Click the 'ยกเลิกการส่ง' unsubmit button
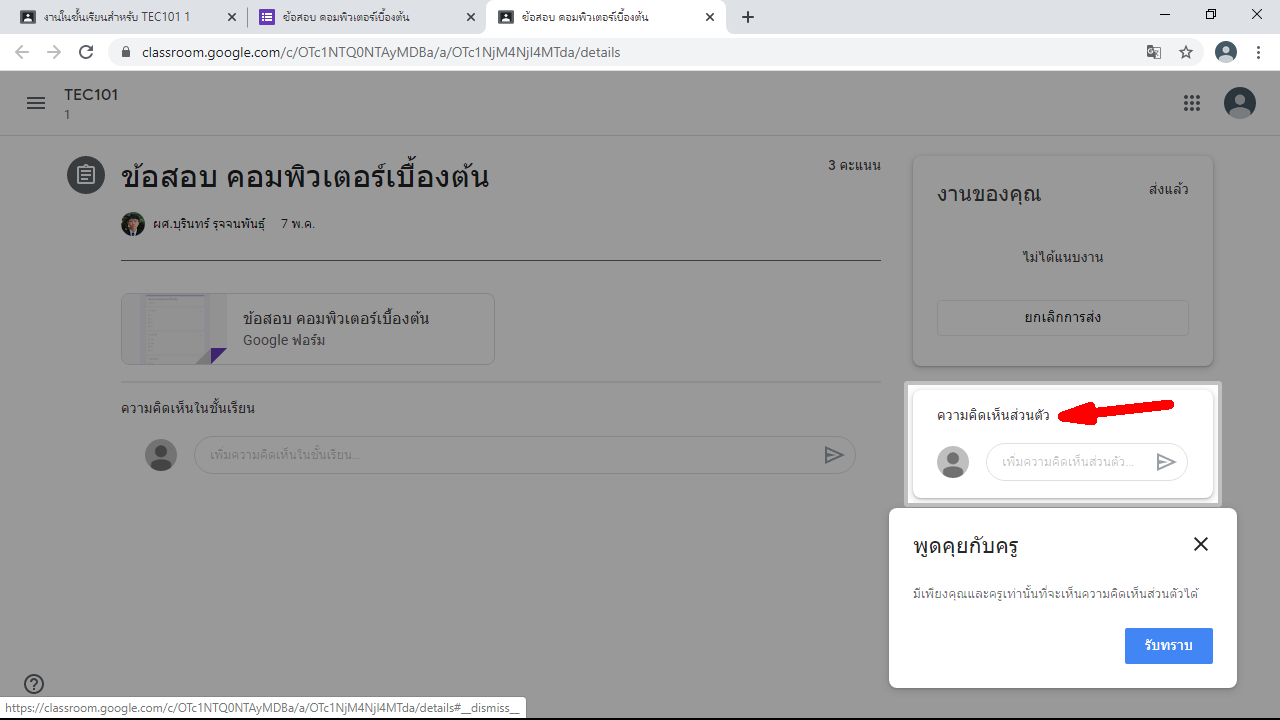The image size is (1280, 720). 1062,318
